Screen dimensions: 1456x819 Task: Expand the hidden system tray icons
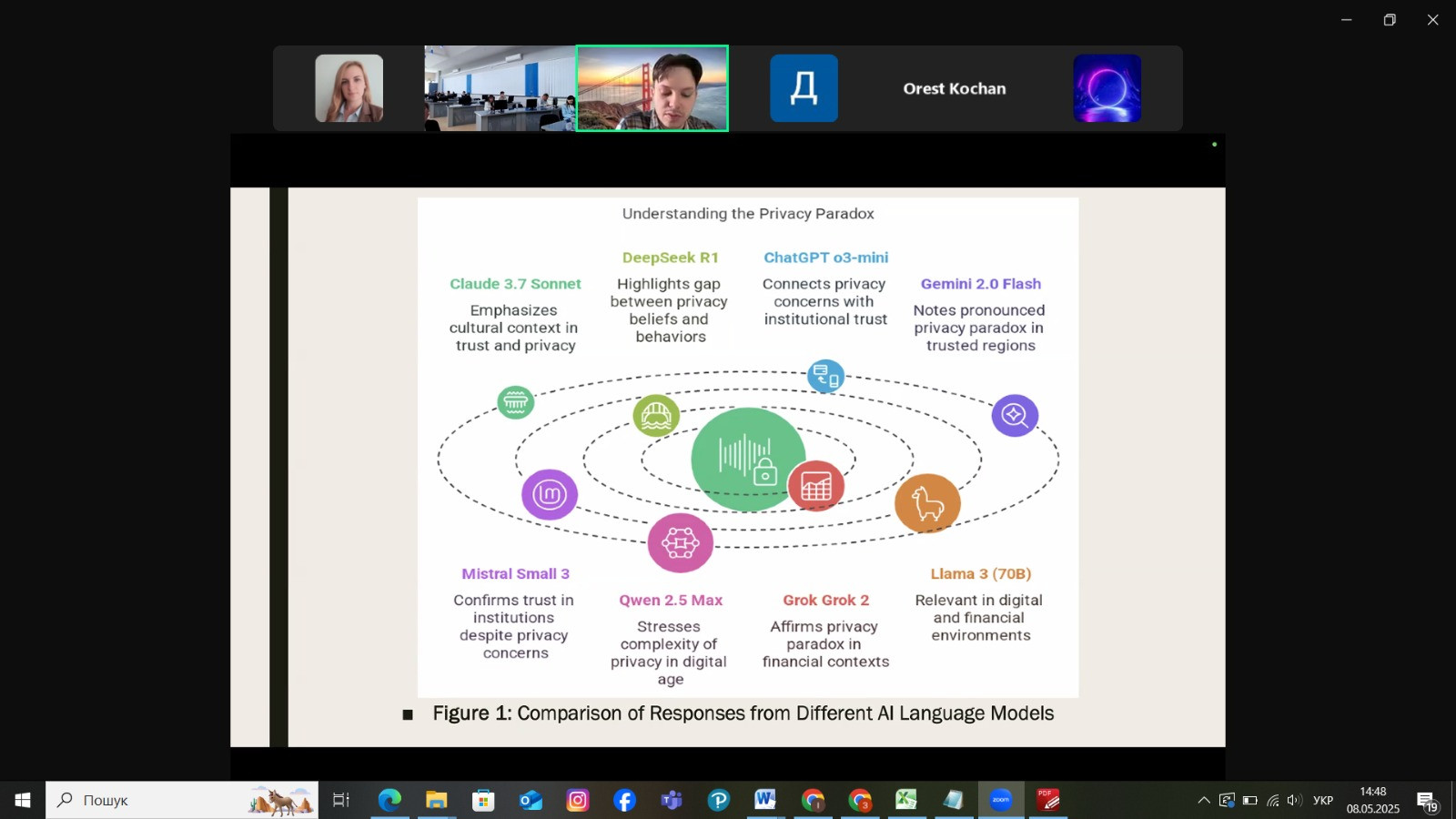click(x=1204, y=801)
